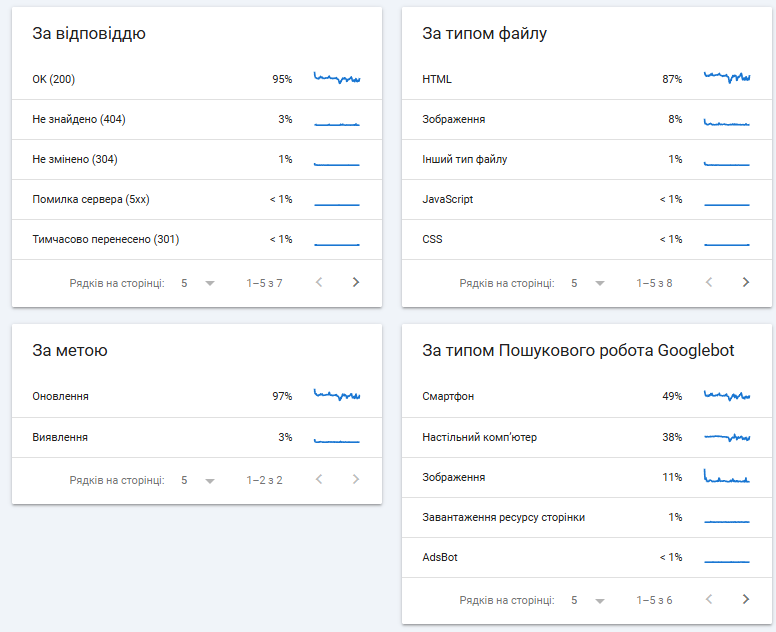Open rows-per-page dropdown in За типом файлу card
Screen dimensions: 776x632
pos(588,283)
